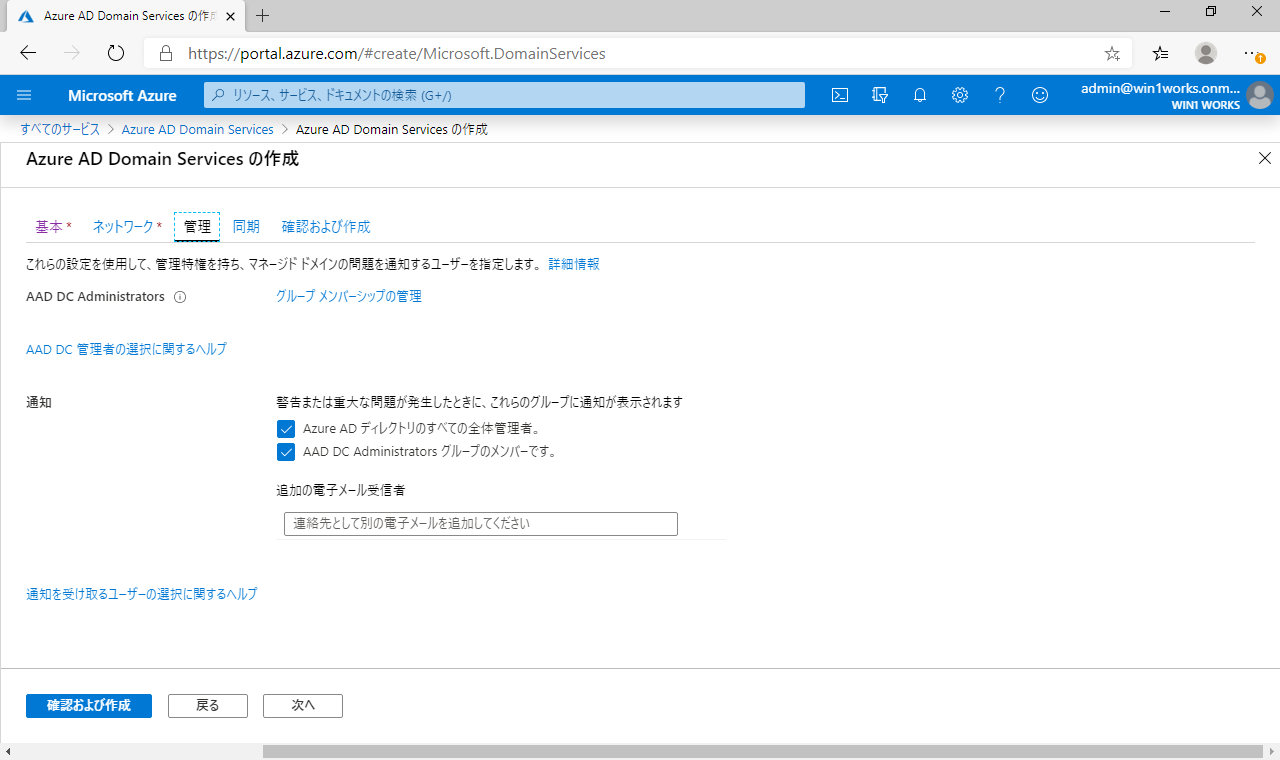This screenshot has height=760, width=1280.
Task: Click the 次へ button
Action: pyautogui.click(x=303, y=705)
